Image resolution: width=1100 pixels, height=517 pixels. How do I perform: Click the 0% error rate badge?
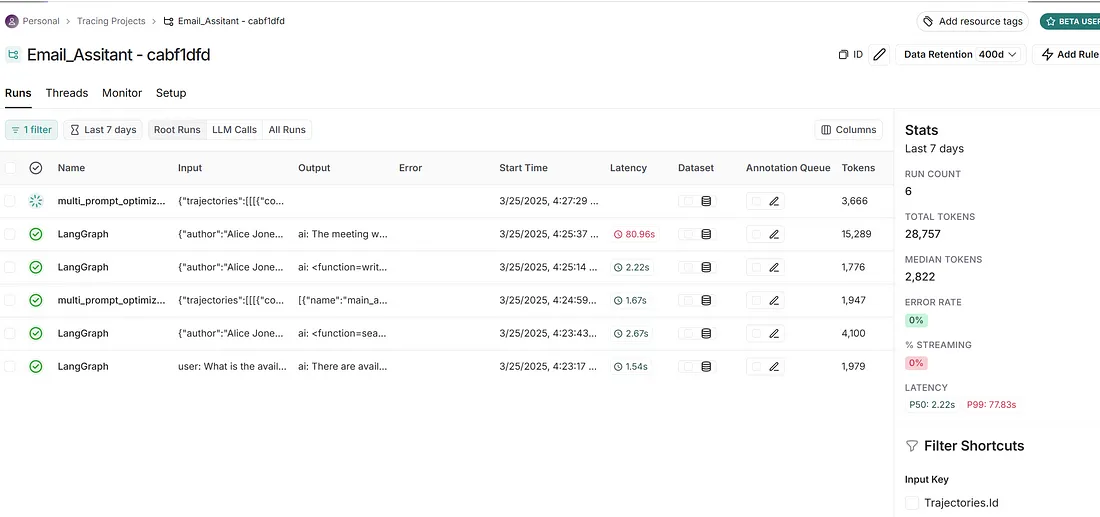coord(916,320)
